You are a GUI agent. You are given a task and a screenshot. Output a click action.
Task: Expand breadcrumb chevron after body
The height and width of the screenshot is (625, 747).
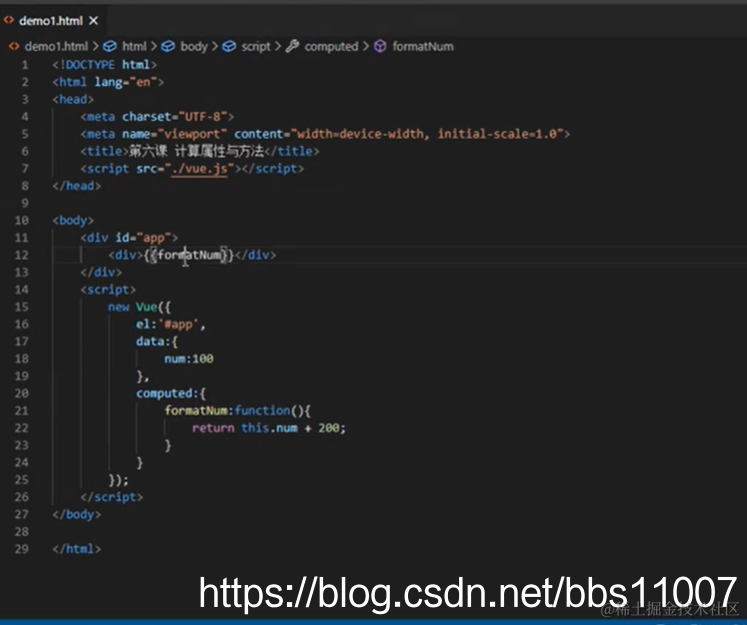tap(215, 47)
